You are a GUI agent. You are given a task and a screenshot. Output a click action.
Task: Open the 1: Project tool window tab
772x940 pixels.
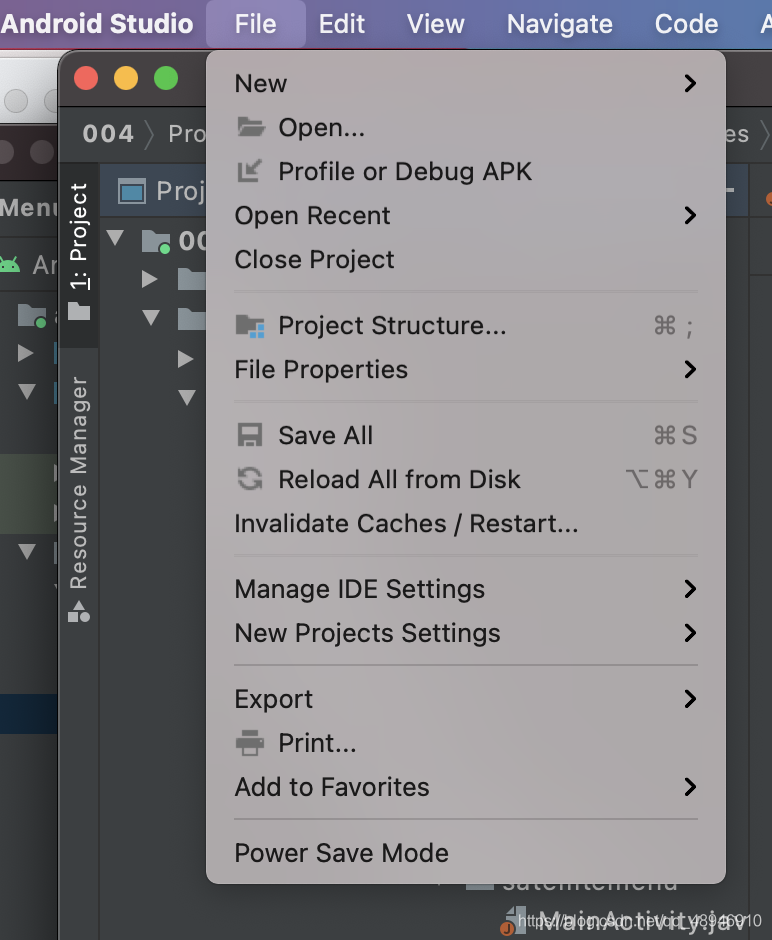coord(79,254)
